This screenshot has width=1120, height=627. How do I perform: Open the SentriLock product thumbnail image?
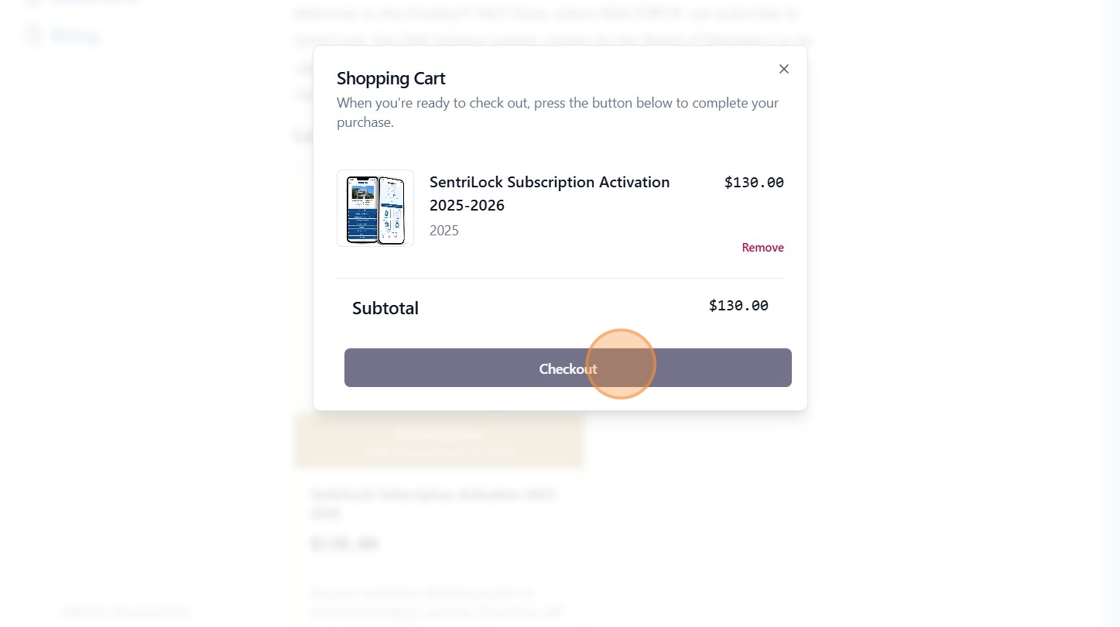coord(375,208)
